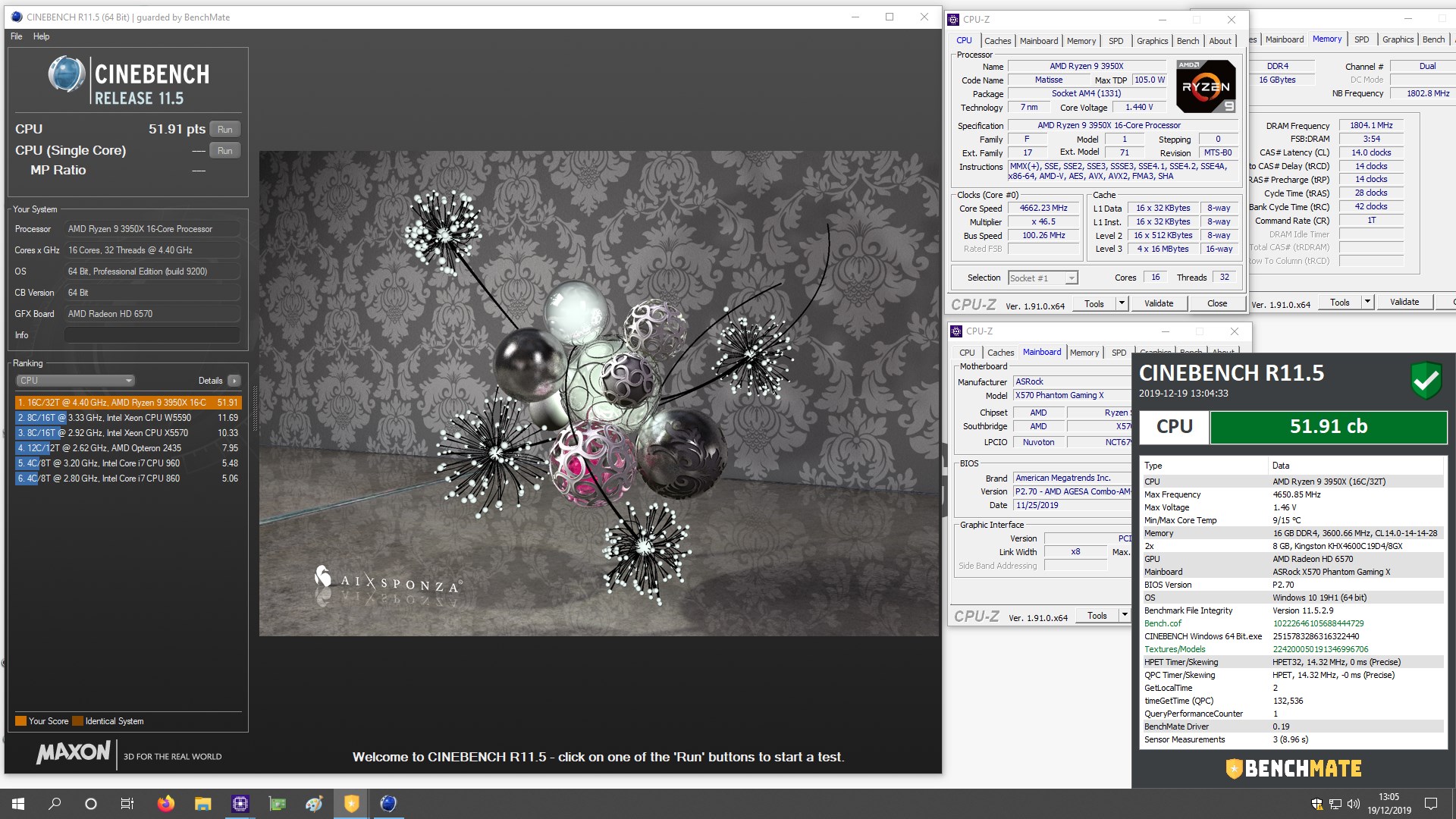Click Tools button in CPU-Z CPU window
Screen dimensions: 1456x819
pyautogui.click(x=1094, y=304)
